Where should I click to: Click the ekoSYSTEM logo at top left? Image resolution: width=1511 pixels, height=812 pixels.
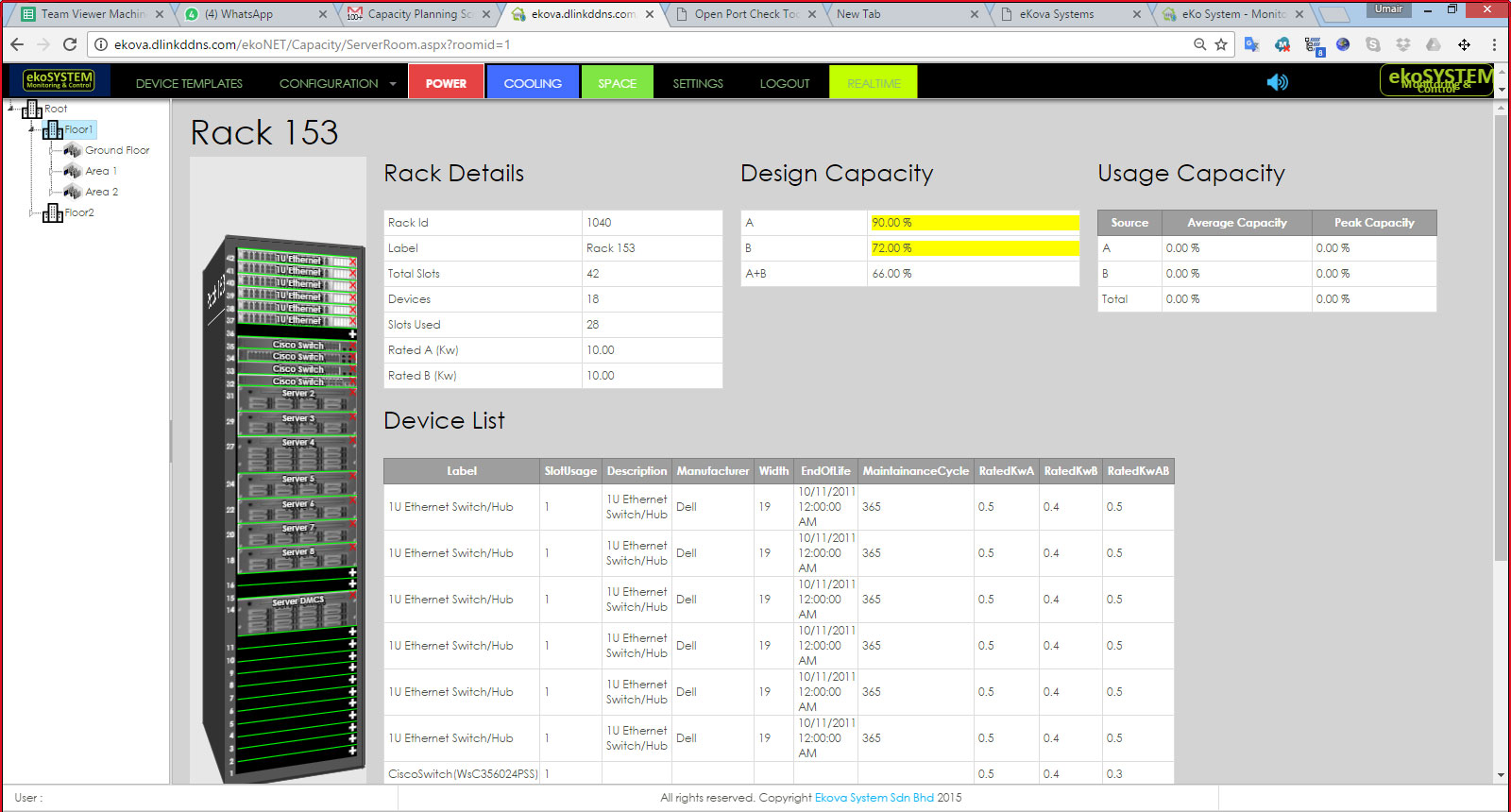(x=59, y=81)
